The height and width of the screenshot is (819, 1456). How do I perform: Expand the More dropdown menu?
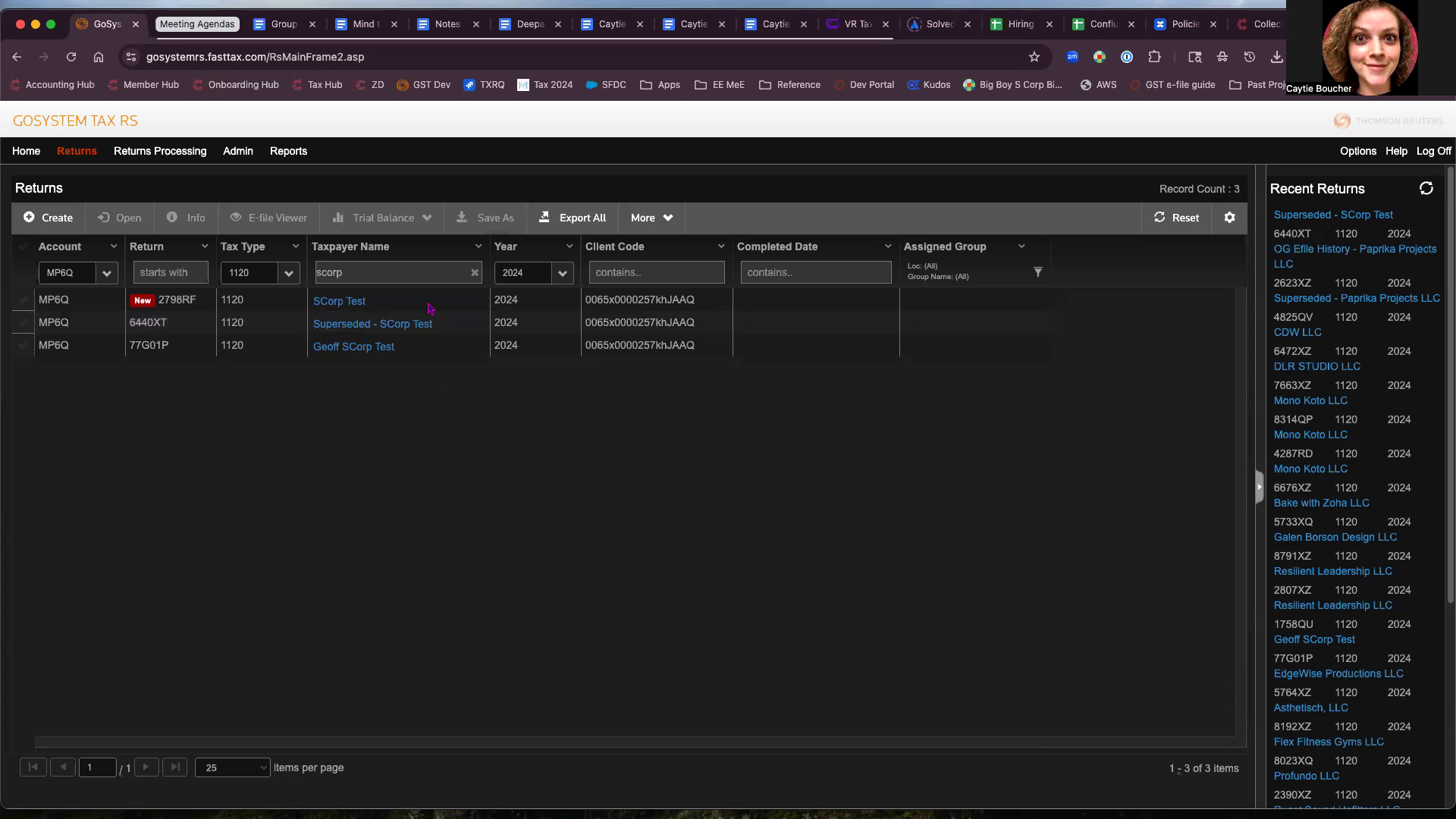651,218
